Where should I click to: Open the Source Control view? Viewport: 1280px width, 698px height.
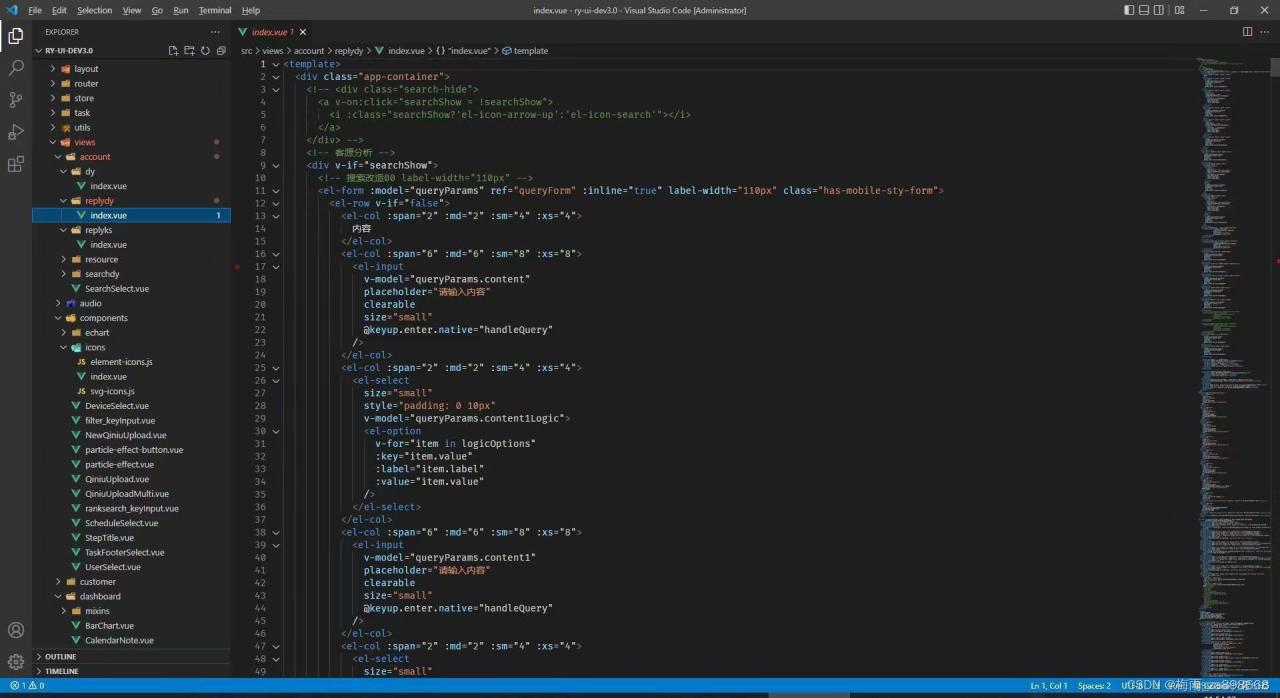pos(16,100)
